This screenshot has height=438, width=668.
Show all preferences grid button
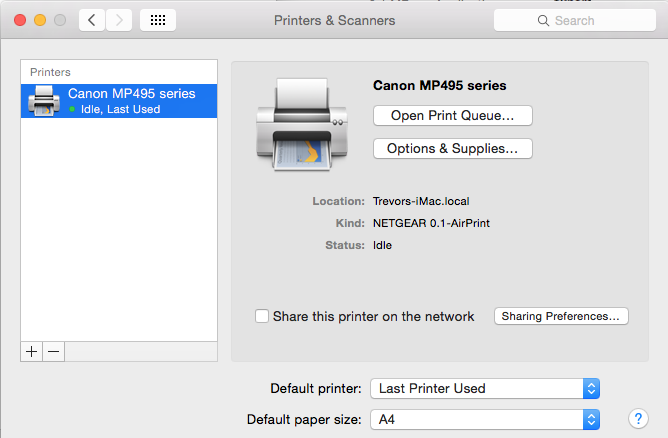click(x=158, y=20)
